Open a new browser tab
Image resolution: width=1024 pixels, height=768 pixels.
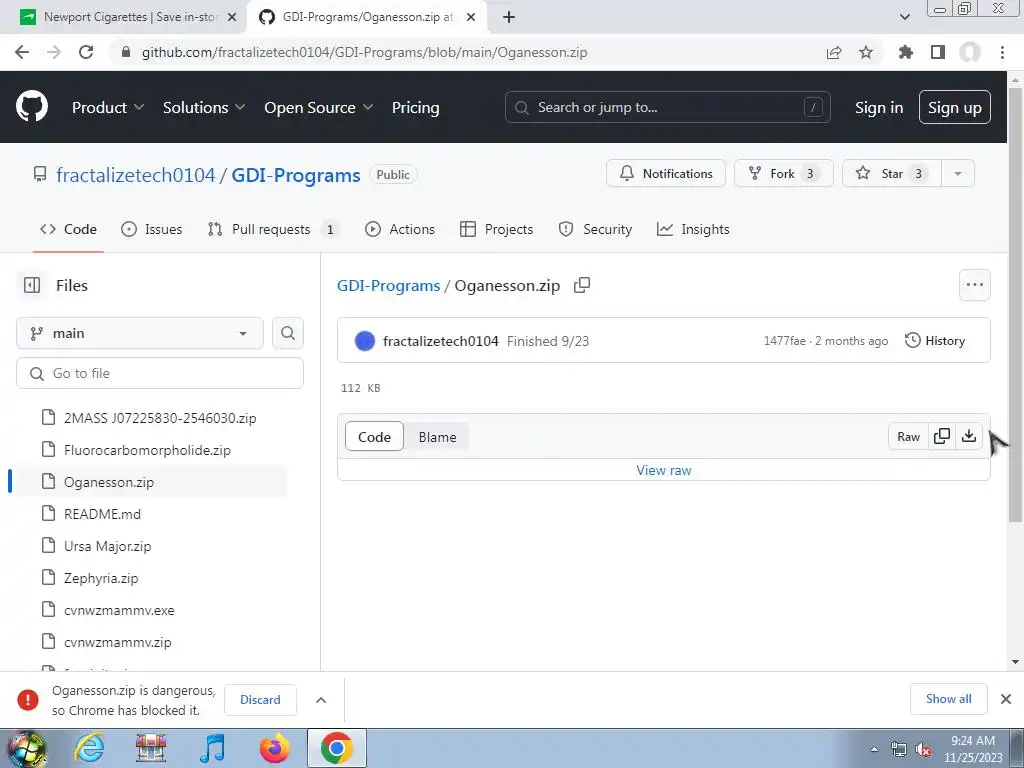pyautogui.click(x=509, y=17)
